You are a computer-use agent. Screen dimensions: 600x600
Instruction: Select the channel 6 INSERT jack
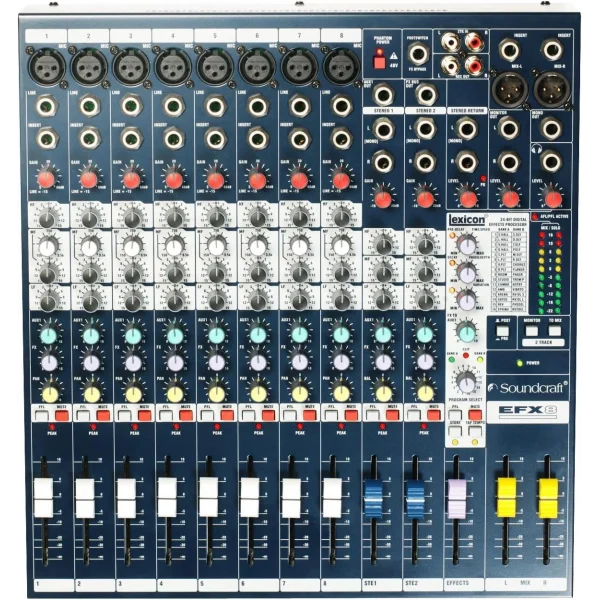(258, 139)
